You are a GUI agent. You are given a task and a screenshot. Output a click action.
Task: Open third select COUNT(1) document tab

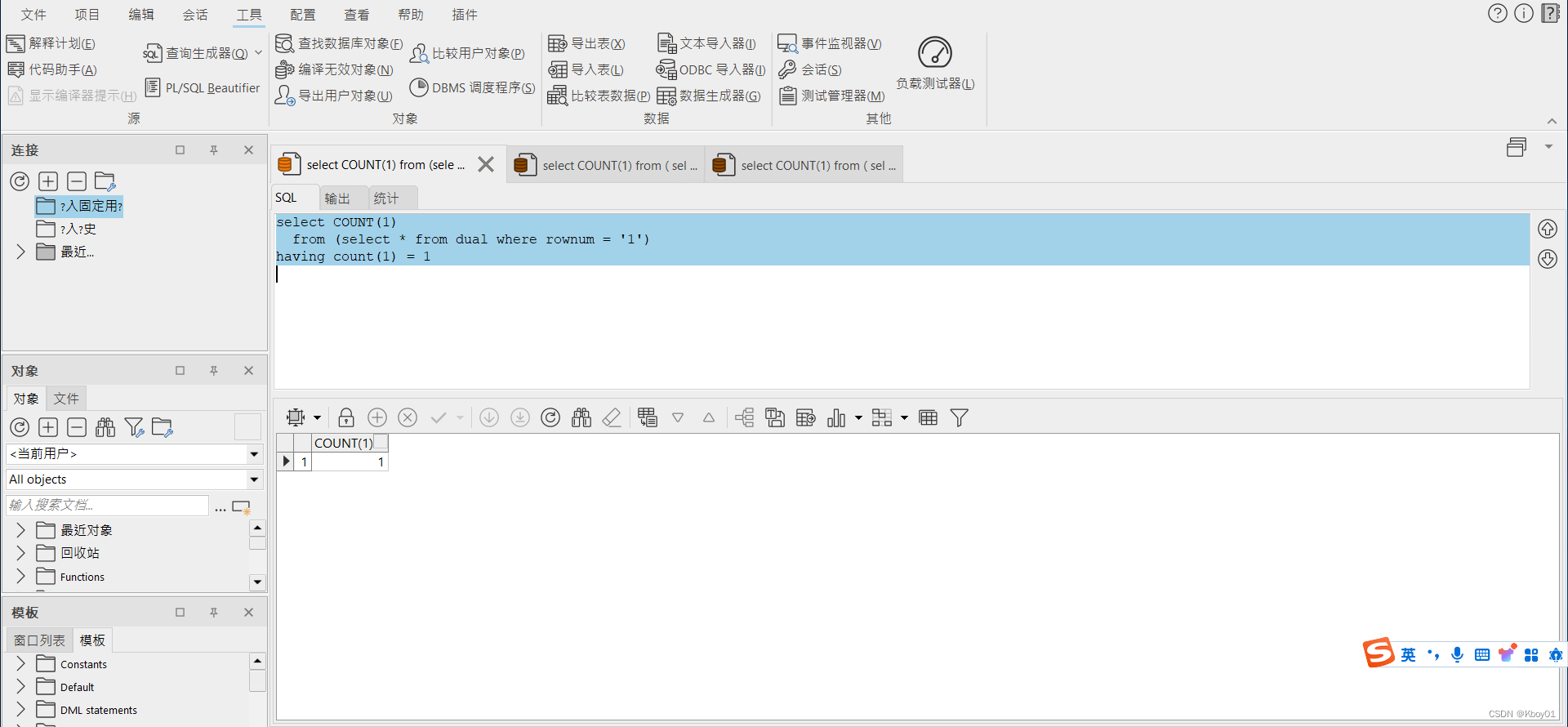[x=804, y=165]
